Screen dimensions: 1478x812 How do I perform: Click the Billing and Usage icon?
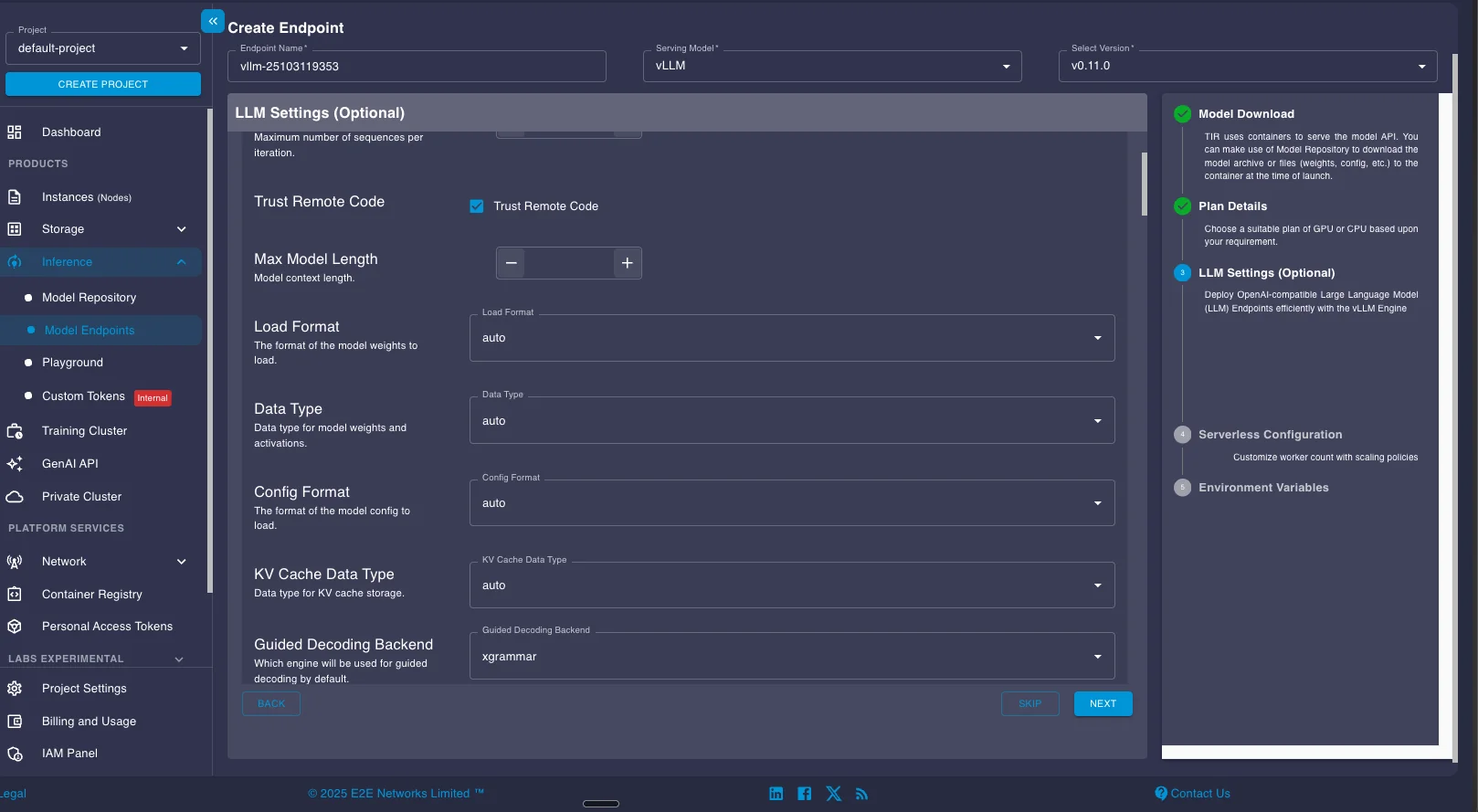coord(15,722)
